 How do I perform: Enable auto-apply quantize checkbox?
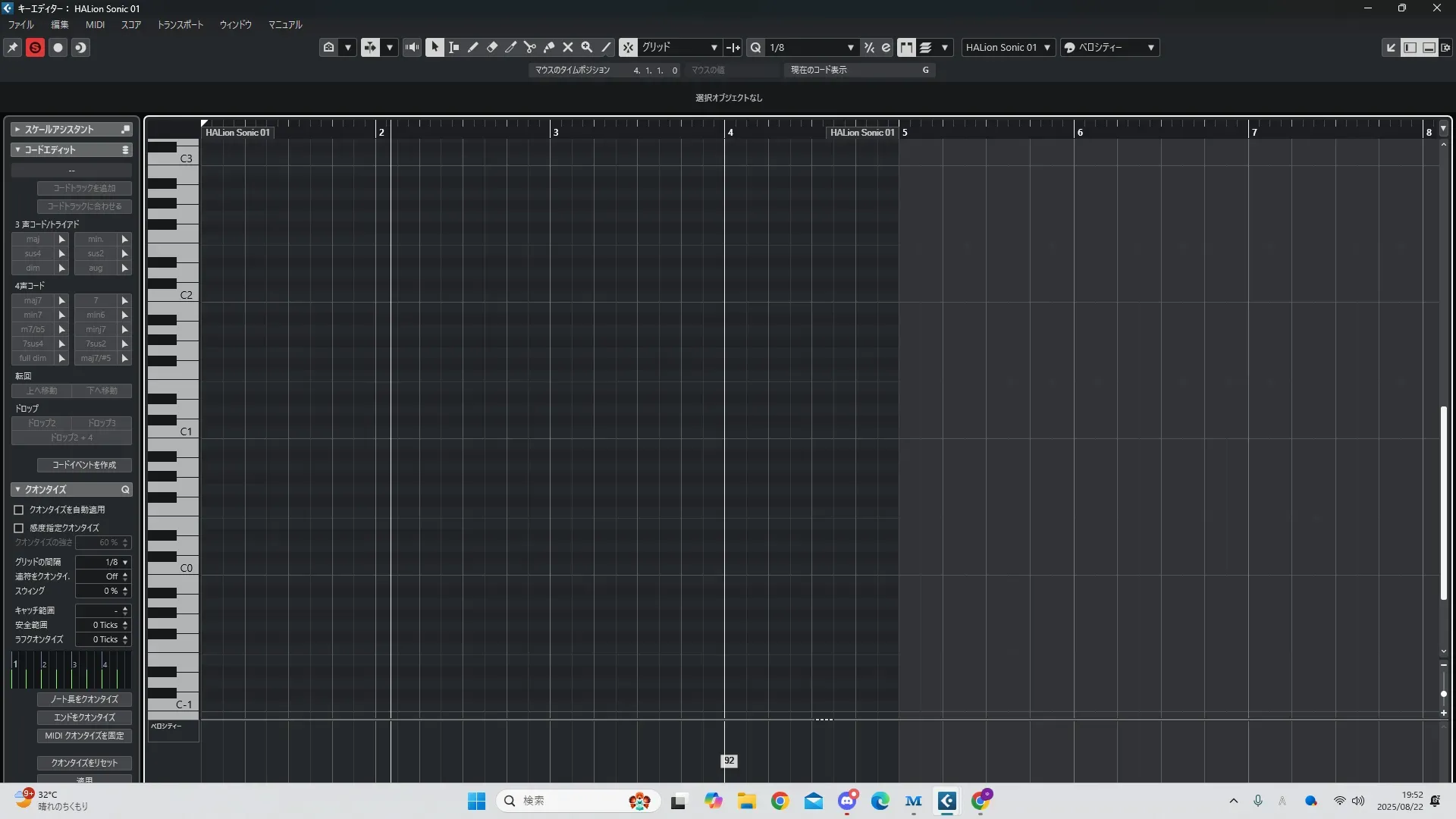(x=19, y=510)
